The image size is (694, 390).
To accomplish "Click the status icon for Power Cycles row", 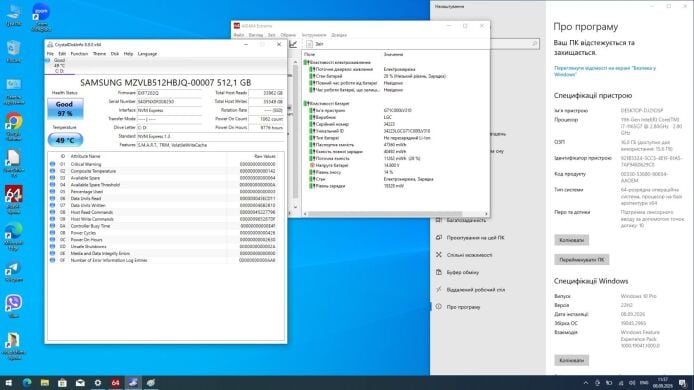I will pos(52,233).
